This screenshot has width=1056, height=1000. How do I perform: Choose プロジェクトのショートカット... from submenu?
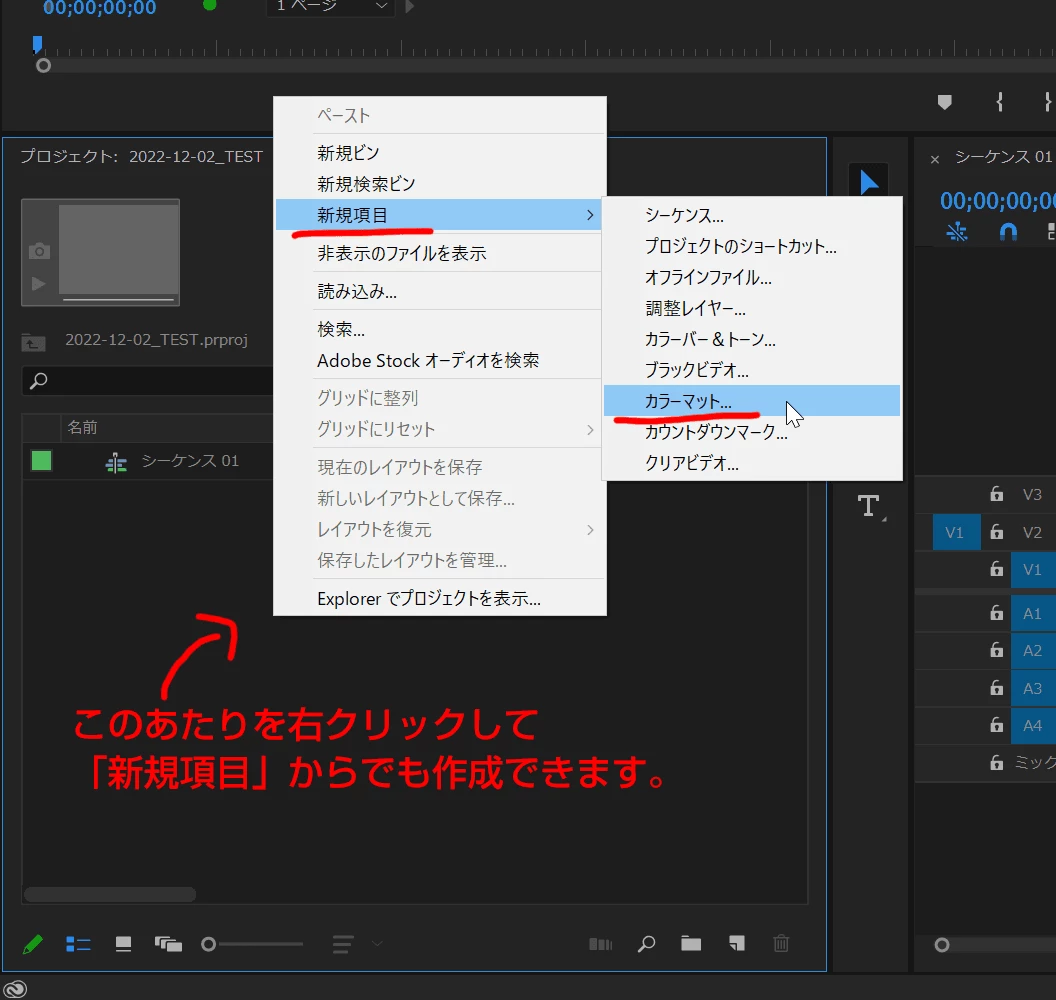click(752, 246)
